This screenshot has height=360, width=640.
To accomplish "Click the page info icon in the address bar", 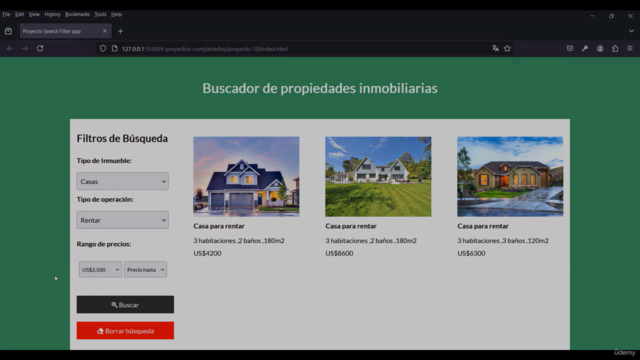I will pyautogui.click(x=115, y=49).
